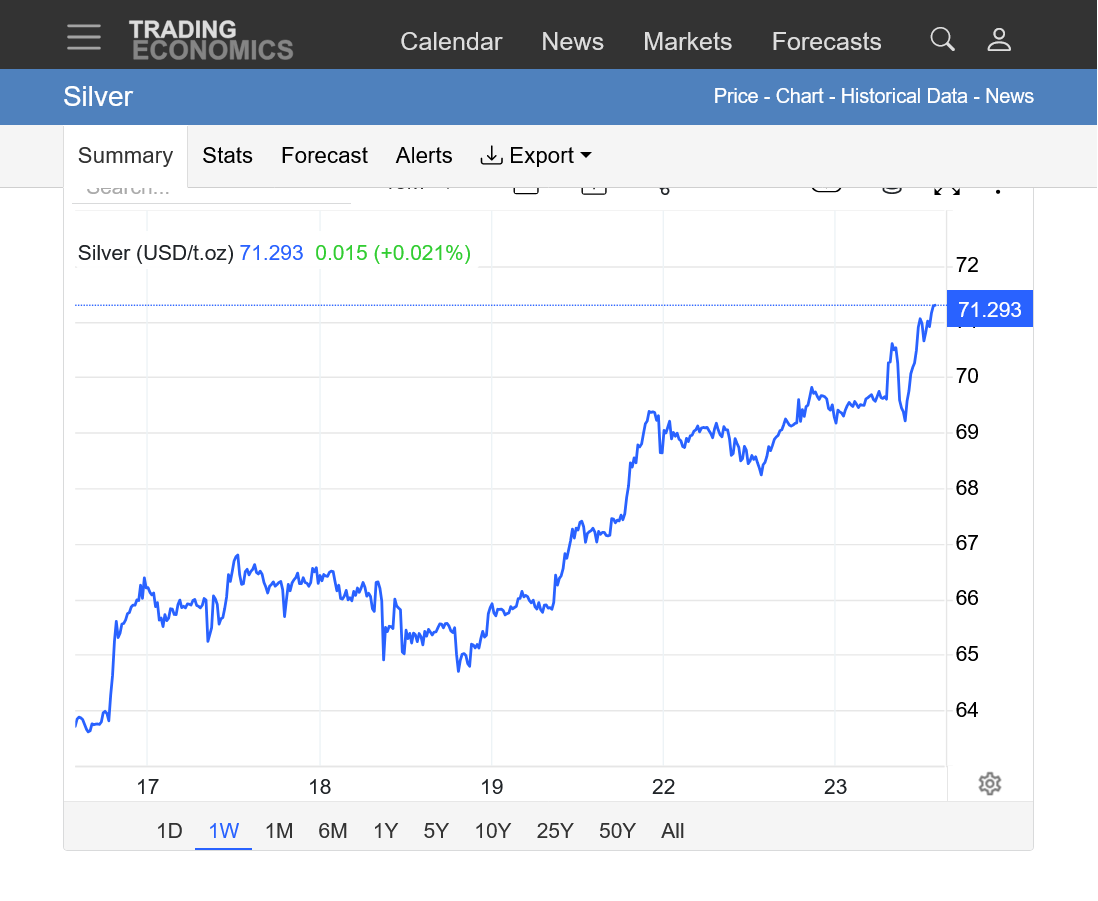Screen dimensions: 1098x901
Task: Open the hamburger navigation menu
Action: [x=84, y=38]
